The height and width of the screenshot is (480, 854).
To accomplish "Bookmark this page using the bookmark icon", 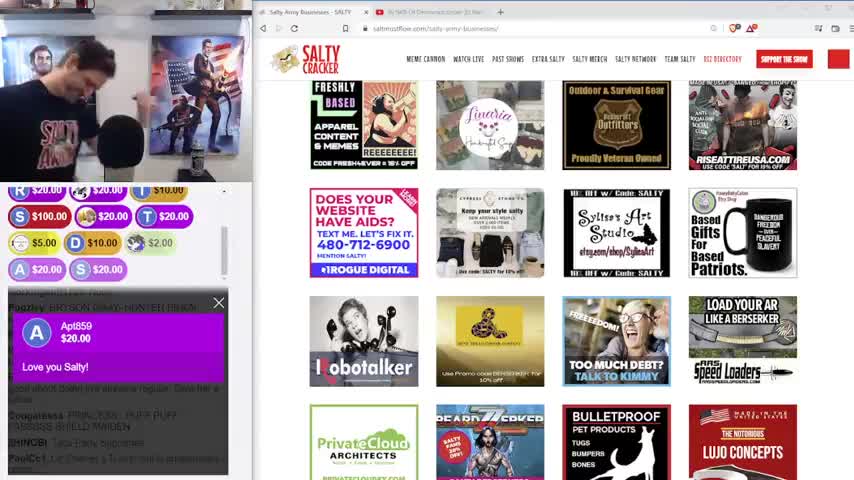I will pos(345,28).
